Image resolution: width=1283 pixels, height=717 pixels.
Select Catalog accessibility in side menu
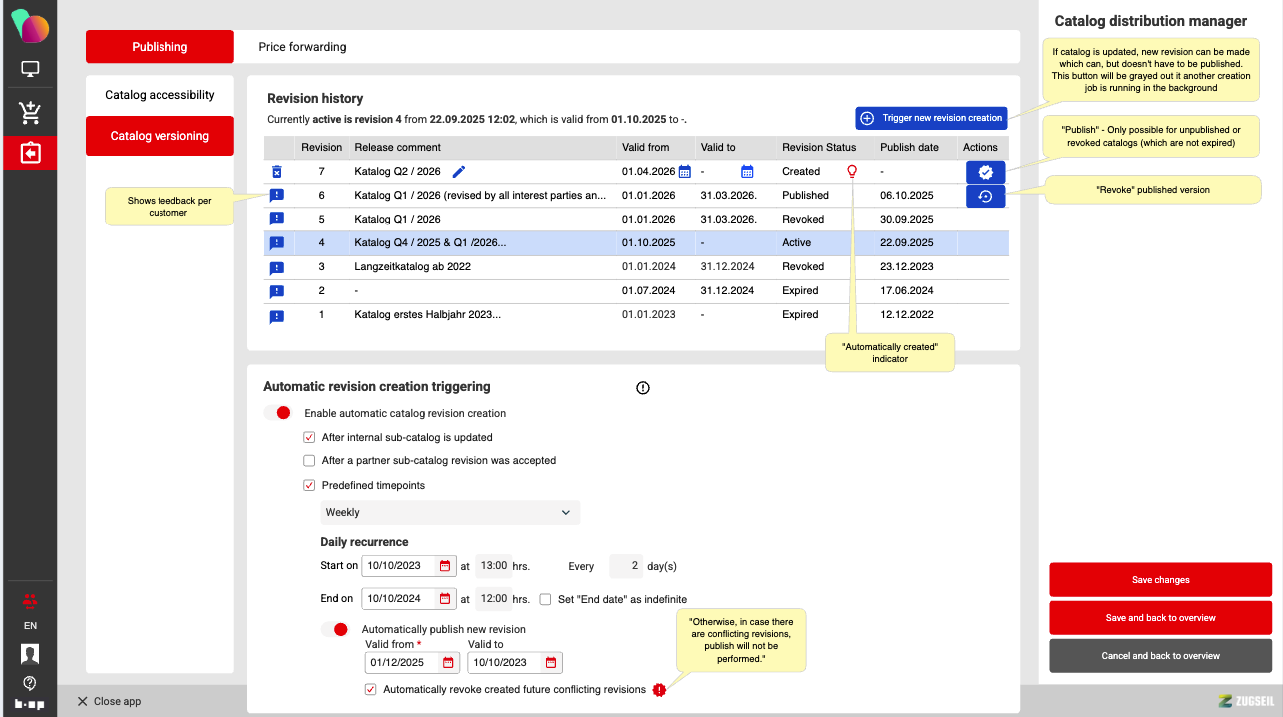(x=160, y=95)
